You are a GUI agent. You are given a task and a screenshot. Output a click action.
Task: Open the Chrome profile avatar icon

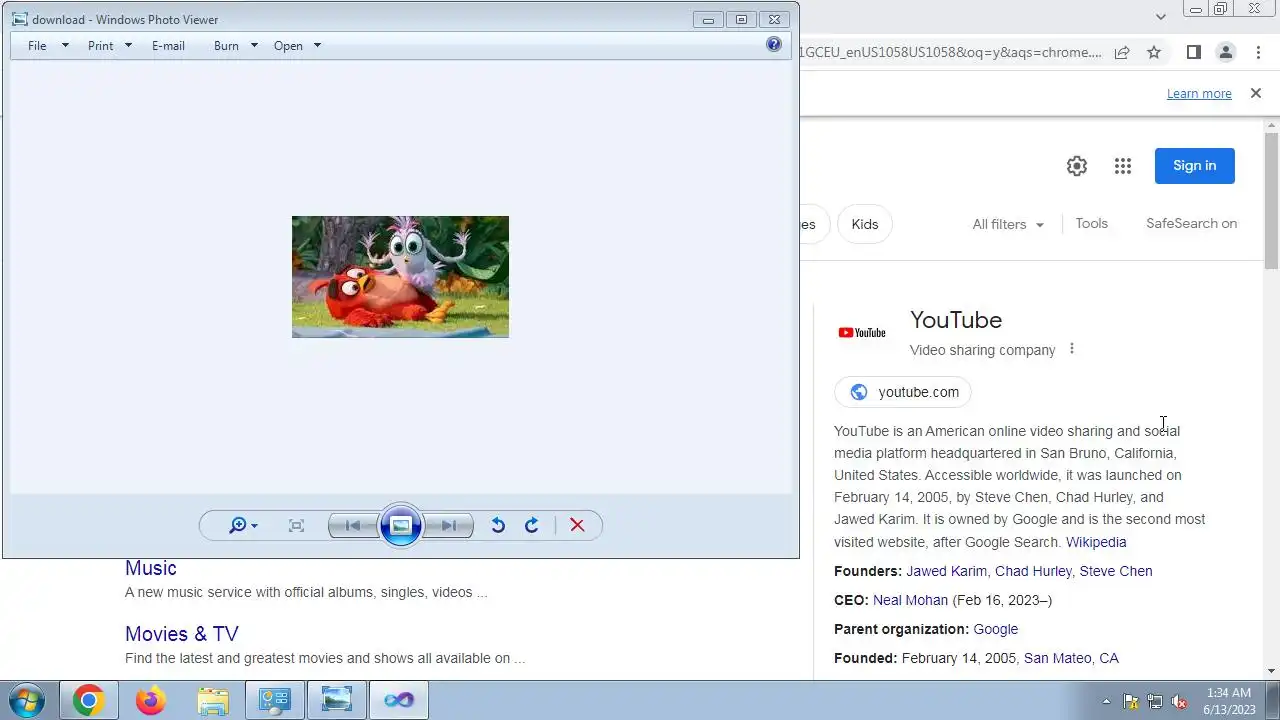tap(1225, 52)
